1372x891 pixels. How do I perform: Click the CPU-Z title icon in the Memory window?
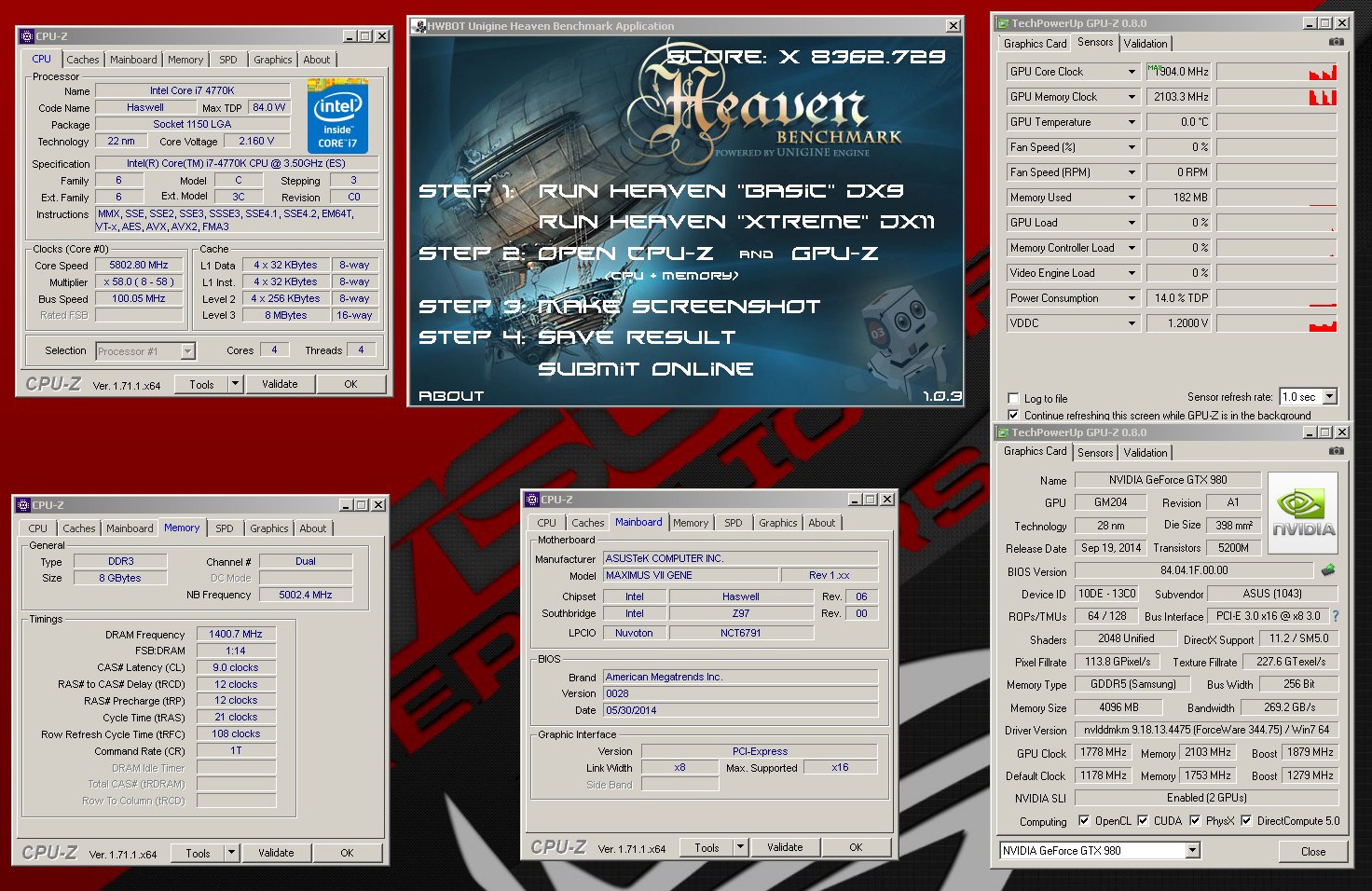(25, 505)
